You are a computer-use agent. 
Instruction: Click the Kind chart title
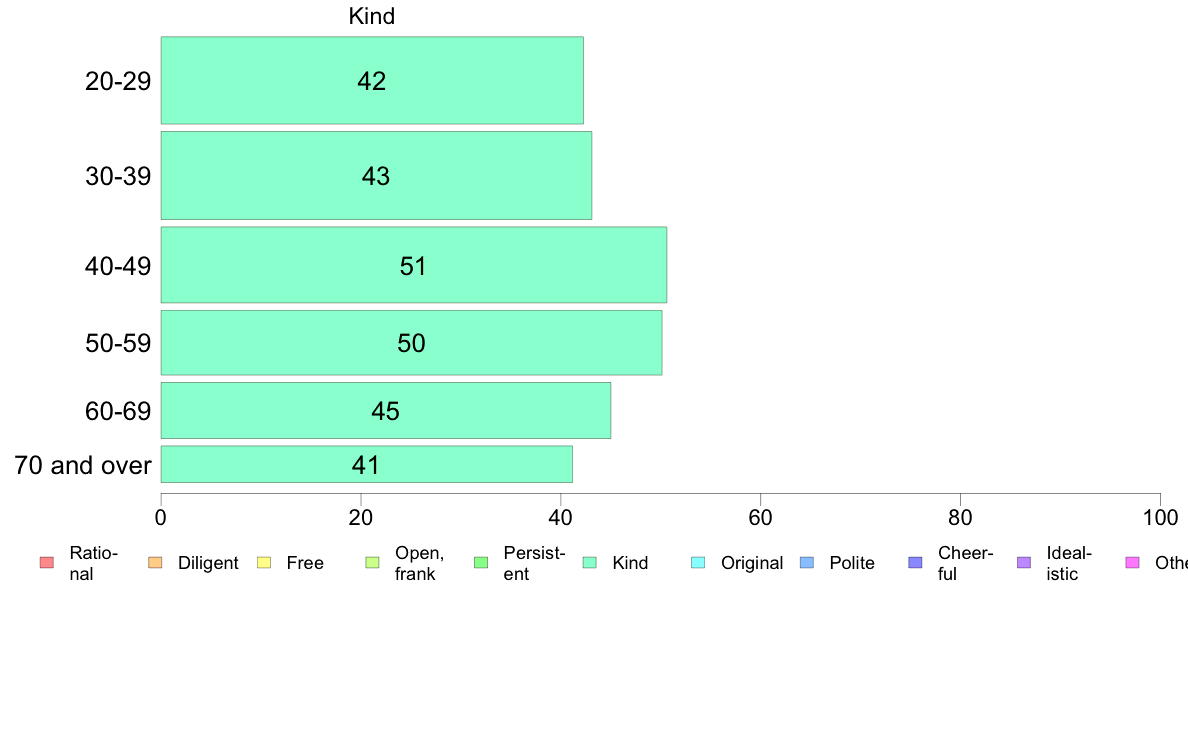(x=371, y=16)
